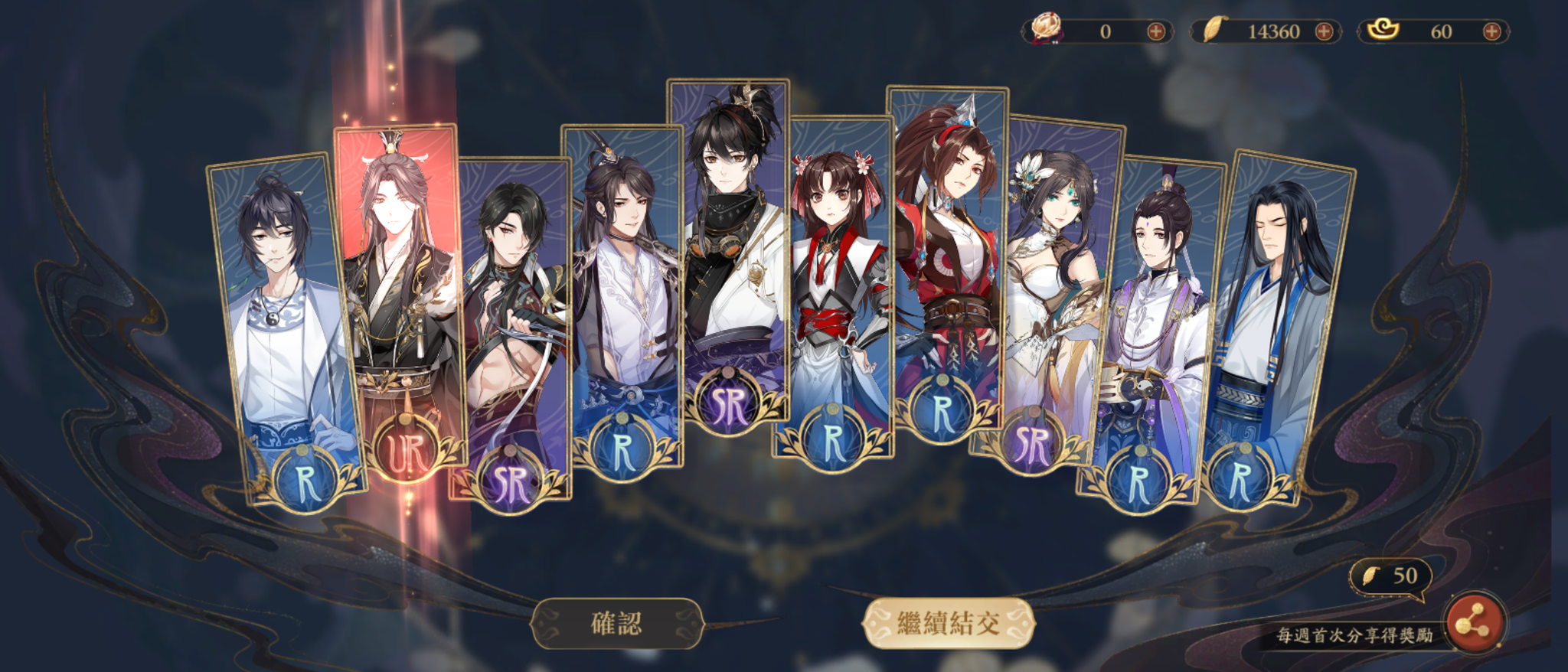Click 繼續結交 to draw again
The width and height of the screenshot is (1568, 672).
[x=949, y=624]
